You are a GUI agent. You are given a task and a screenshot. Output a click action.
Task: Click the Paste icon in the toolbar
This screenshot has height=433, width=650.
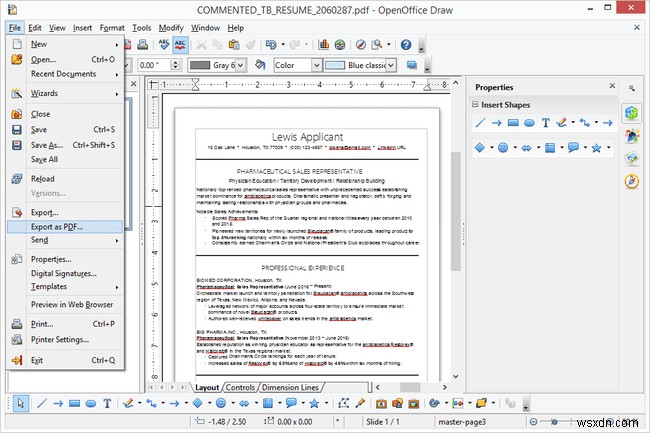tap(234, 45)
